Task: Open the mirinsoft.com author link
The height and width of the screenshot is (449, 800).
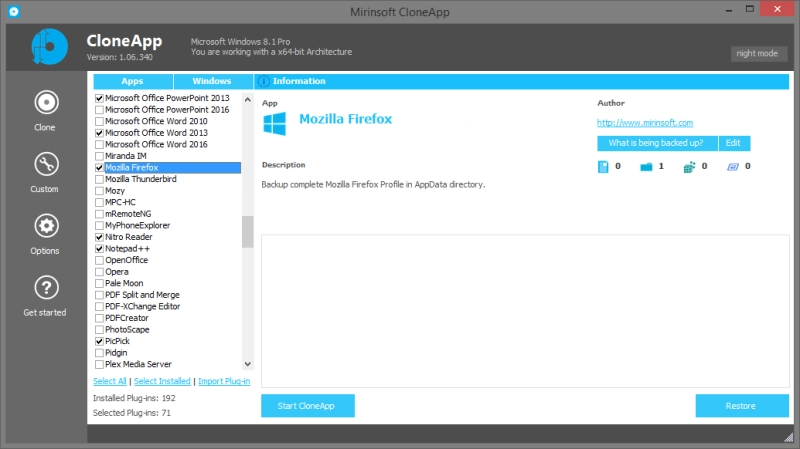Action: (x=645, y=123)
